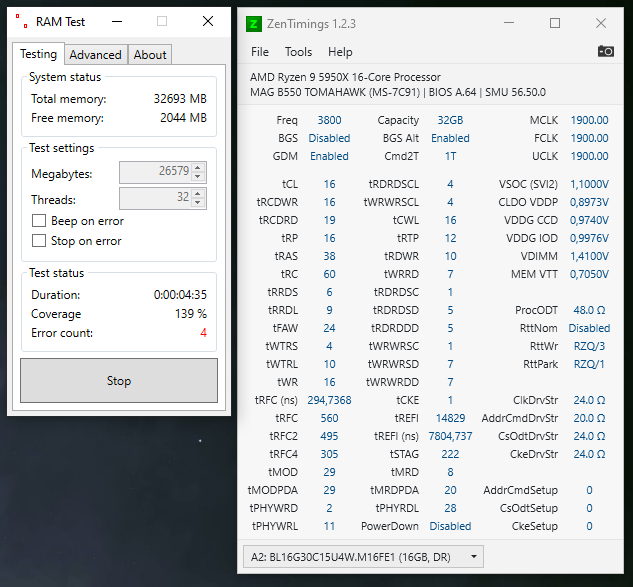Viewport: 633px width, 587px height.
Task: Click the VSOC (SVI2) value 1,1000V
Action: pyautogui.click(x=589, y=184)
